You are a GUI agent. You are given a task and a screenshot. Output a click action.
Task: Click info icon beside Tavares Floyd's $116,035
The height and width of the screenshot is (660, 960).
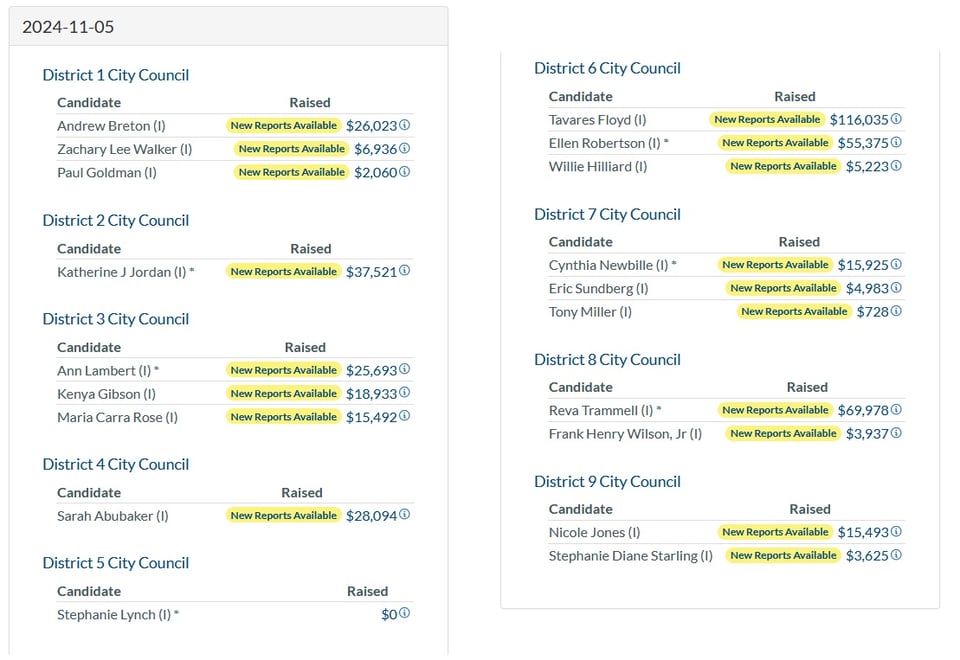click(x=896, y=119)
